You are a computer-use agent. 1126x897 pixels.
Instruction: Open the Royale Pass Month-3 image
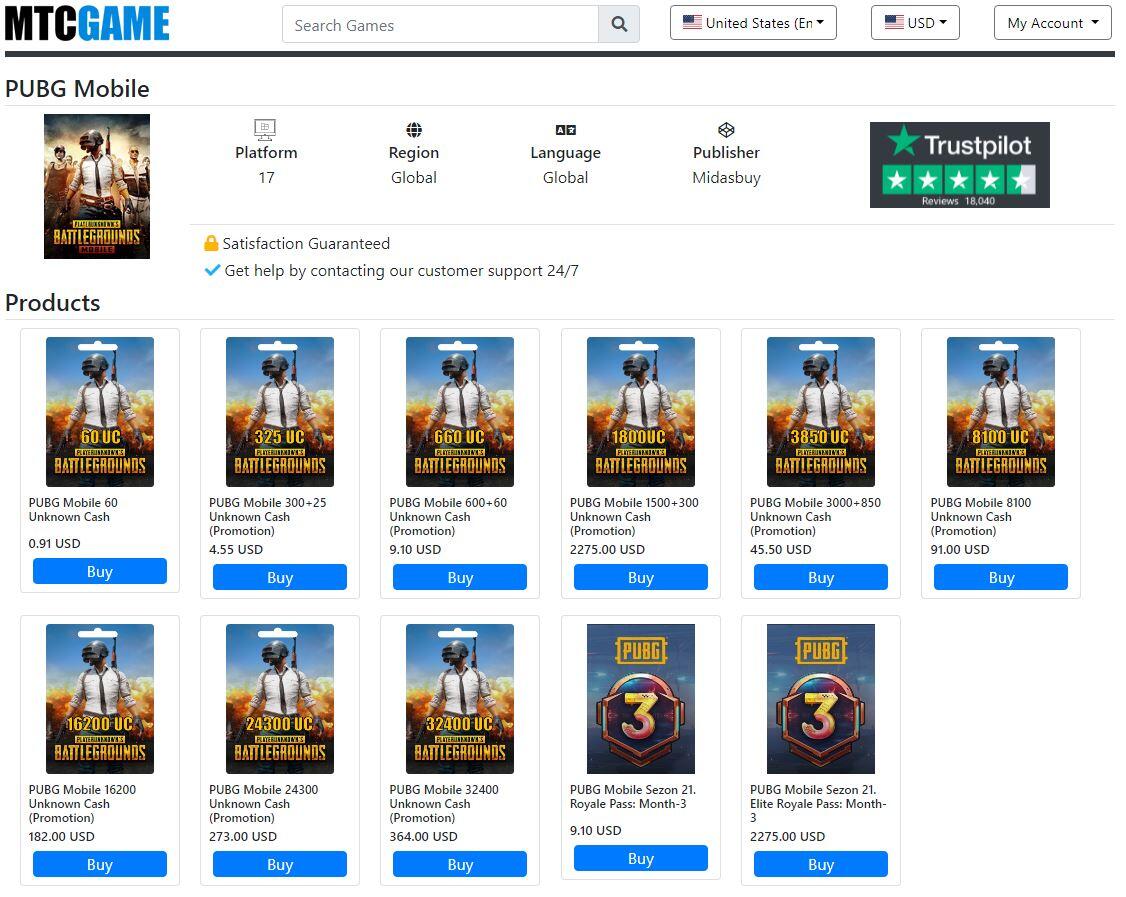pyautogui.click(x=641, y=699)
